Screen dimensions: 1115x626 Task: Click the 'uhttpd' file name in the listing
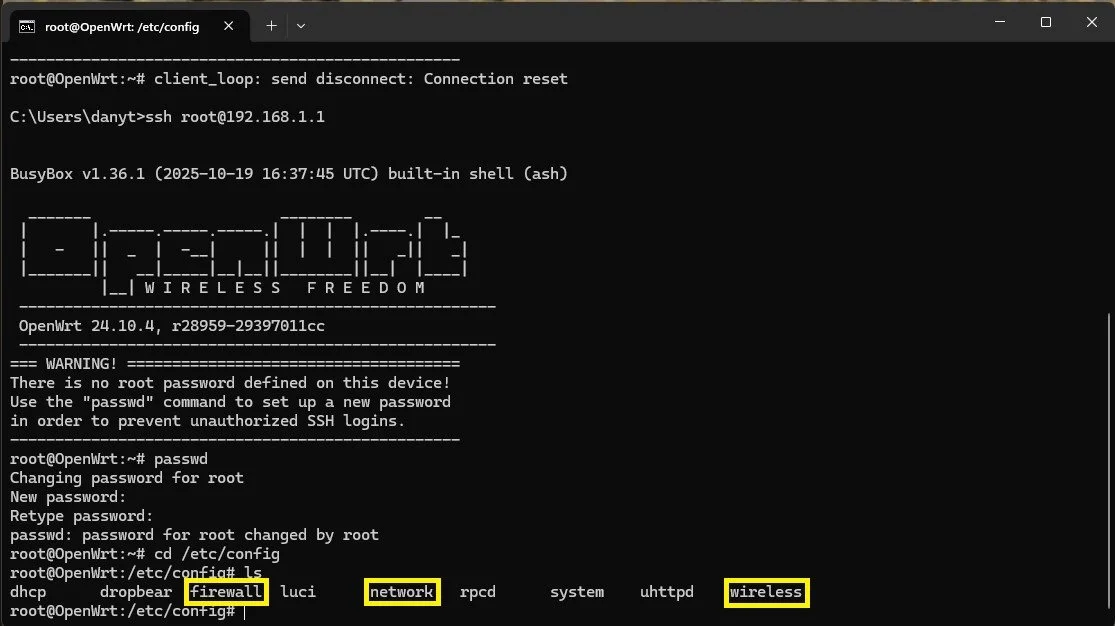click(x=667, y=592)
